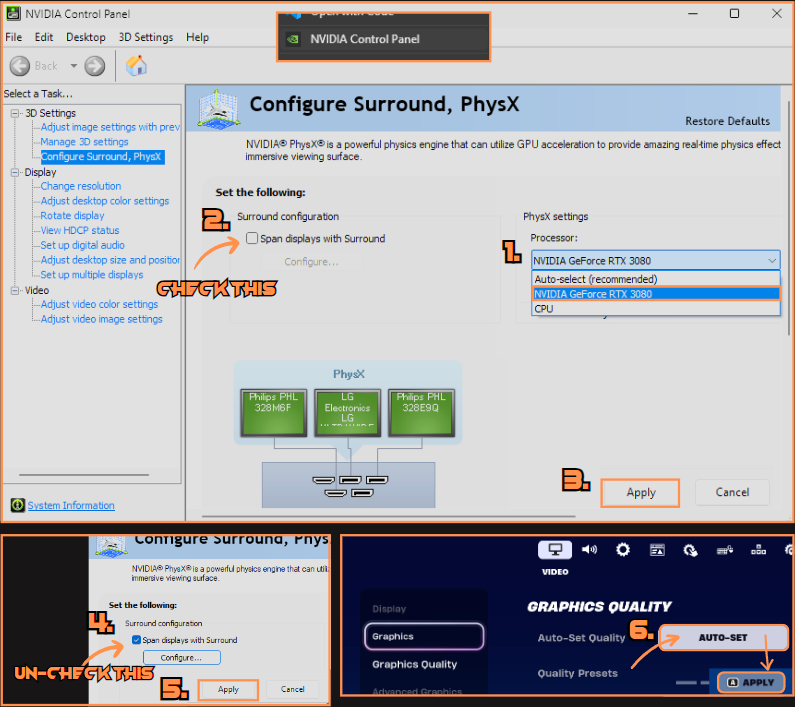Open Rotate display

pyautogui.click(x=72, y=216)
